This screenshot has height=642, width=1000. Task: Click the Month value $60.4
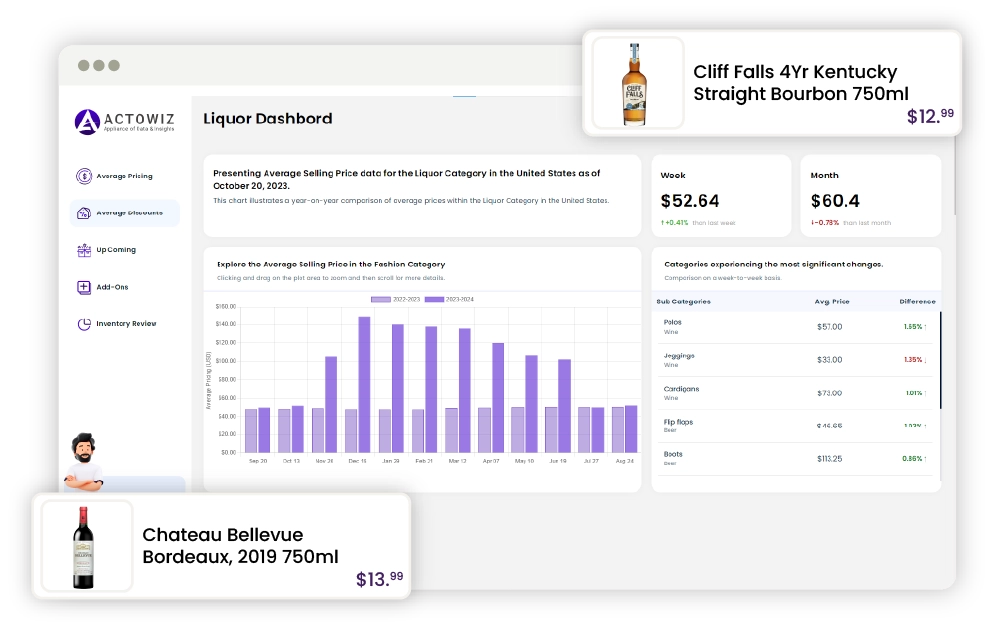point(835,201)
